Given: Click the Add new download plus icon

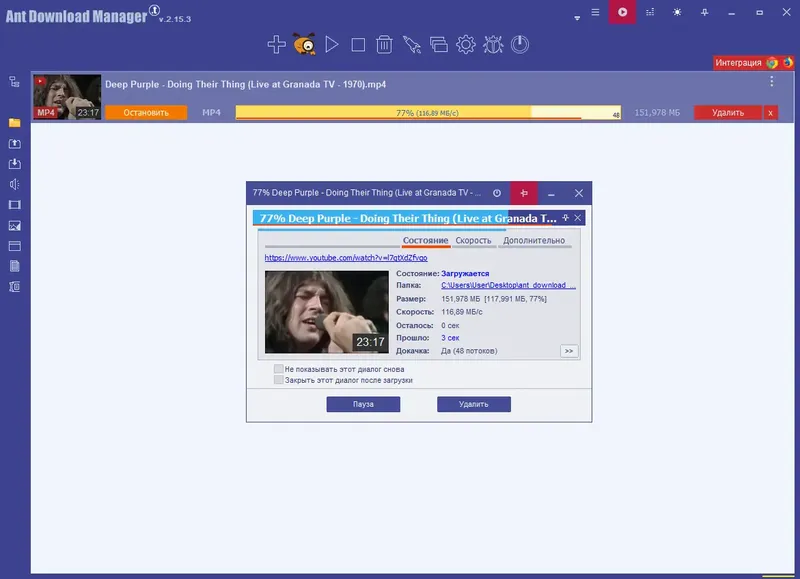Looking at the screenshot, I should click(276, 45).
